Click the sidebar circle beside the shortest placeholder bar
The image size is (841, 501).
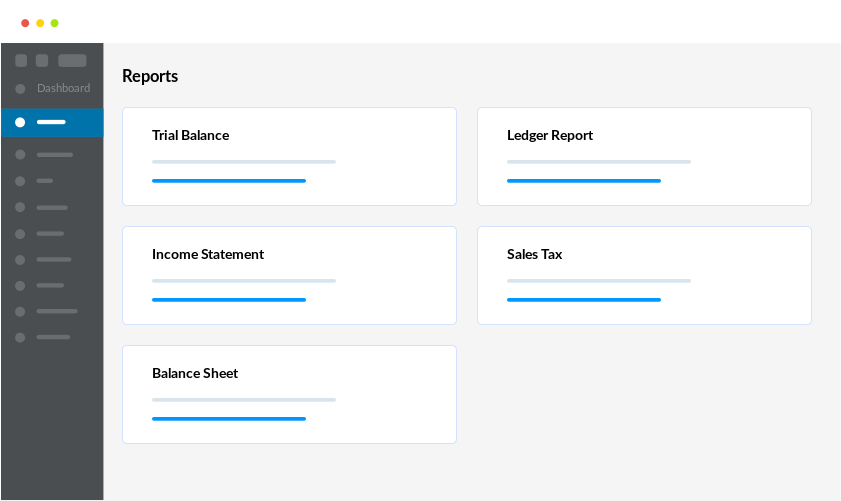[20, 181]
